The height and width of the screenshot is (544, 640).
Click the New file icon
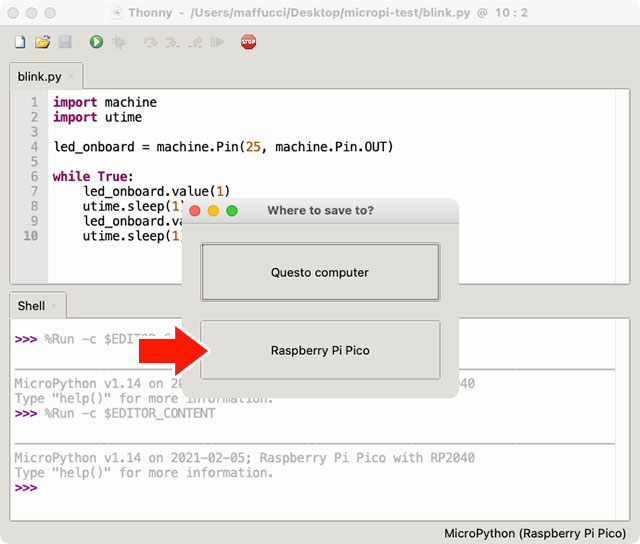coord(20,42)
